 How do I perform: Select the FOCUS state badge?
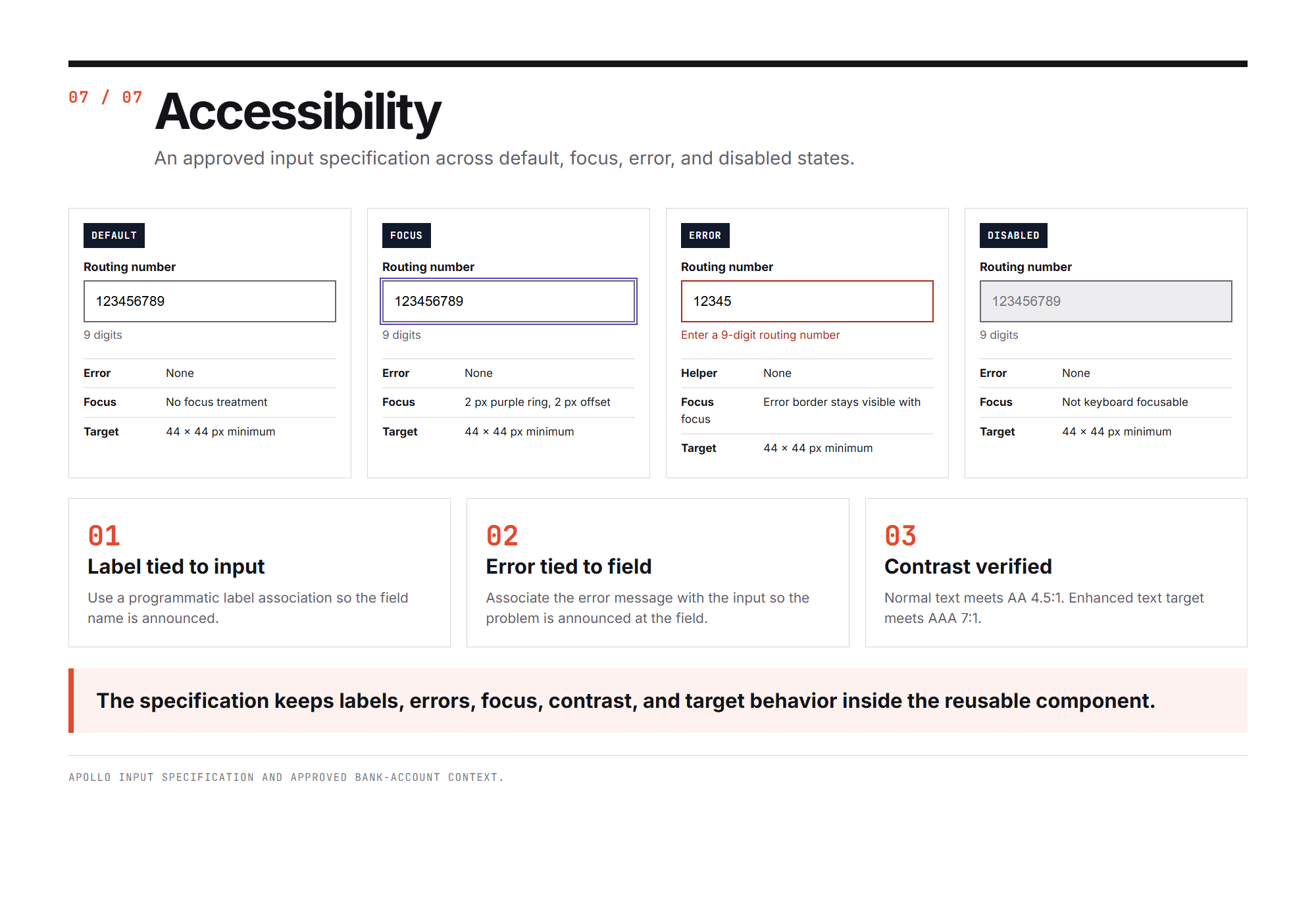tap(406, 236)
